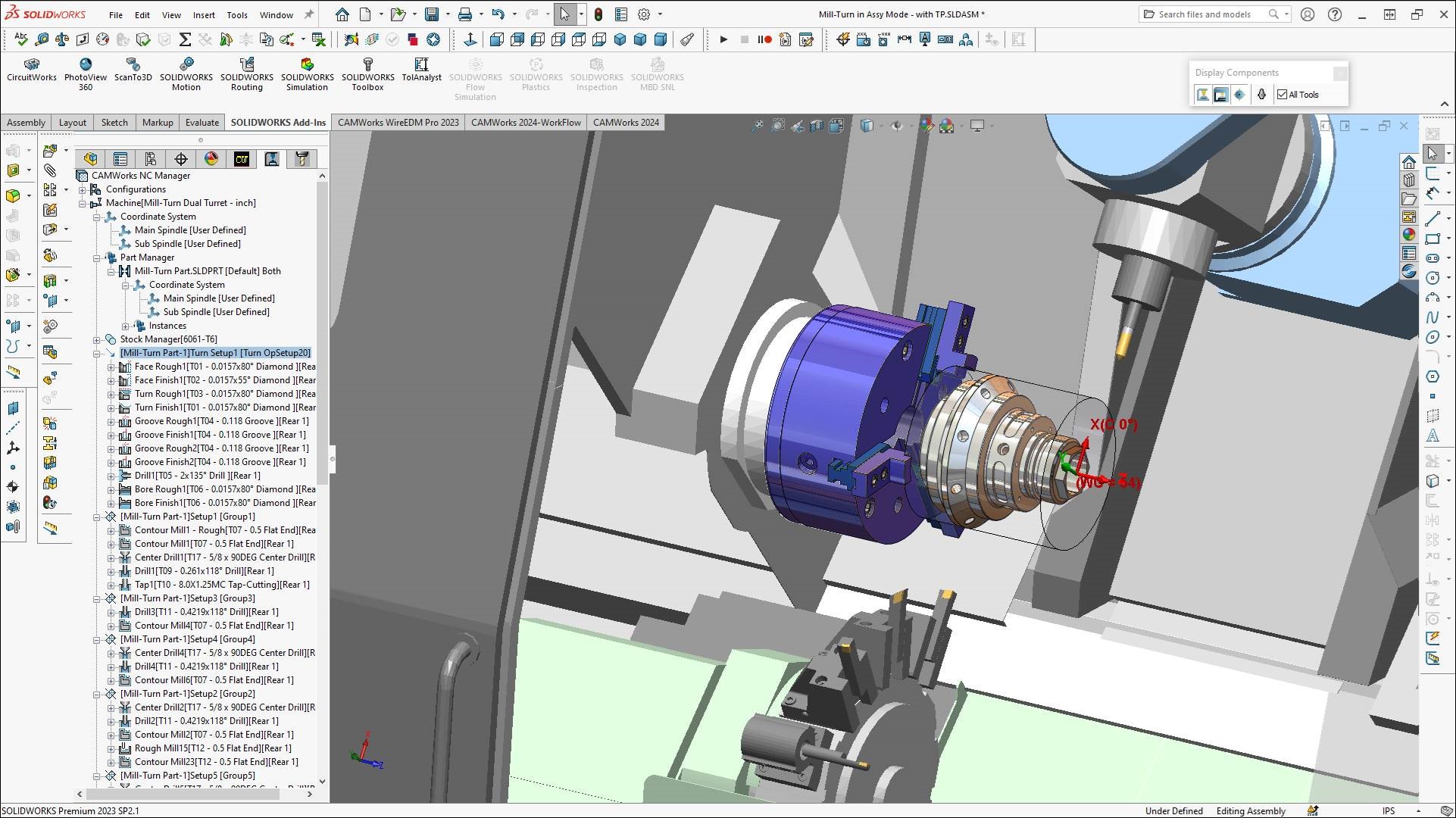
Task: Collapse Mill-Turn Part-1 Turn OpSetup20
Action: pyautogui.click(x=95, y=353)
